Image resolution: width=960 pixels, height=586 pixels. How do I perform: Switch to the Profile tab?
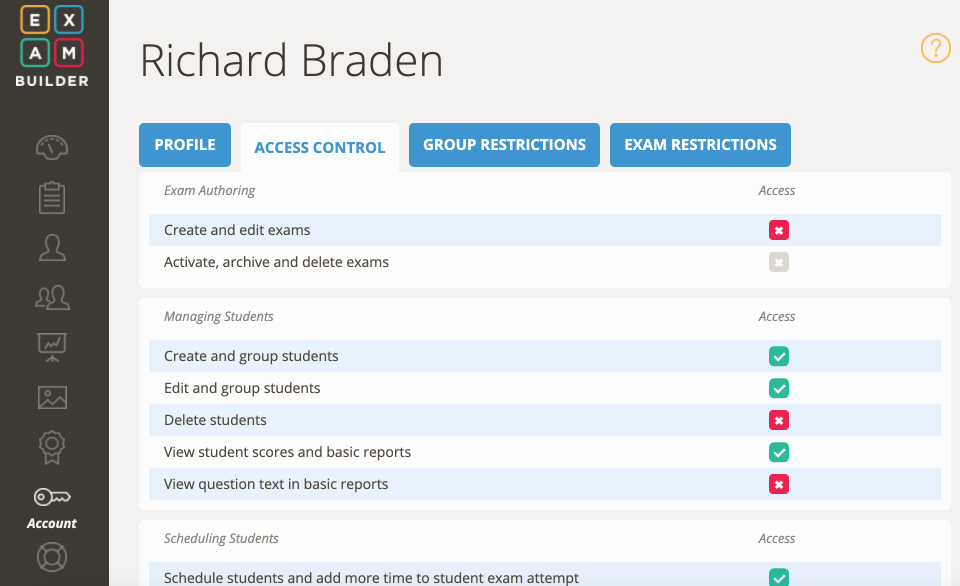(184, 144)
